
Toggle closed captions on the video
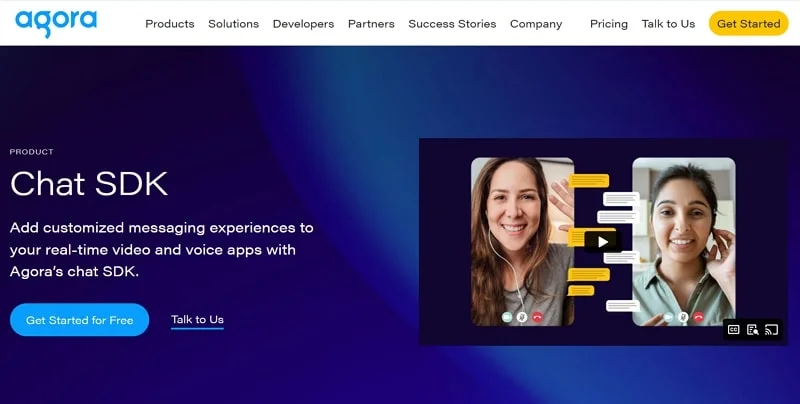[733, 330]
